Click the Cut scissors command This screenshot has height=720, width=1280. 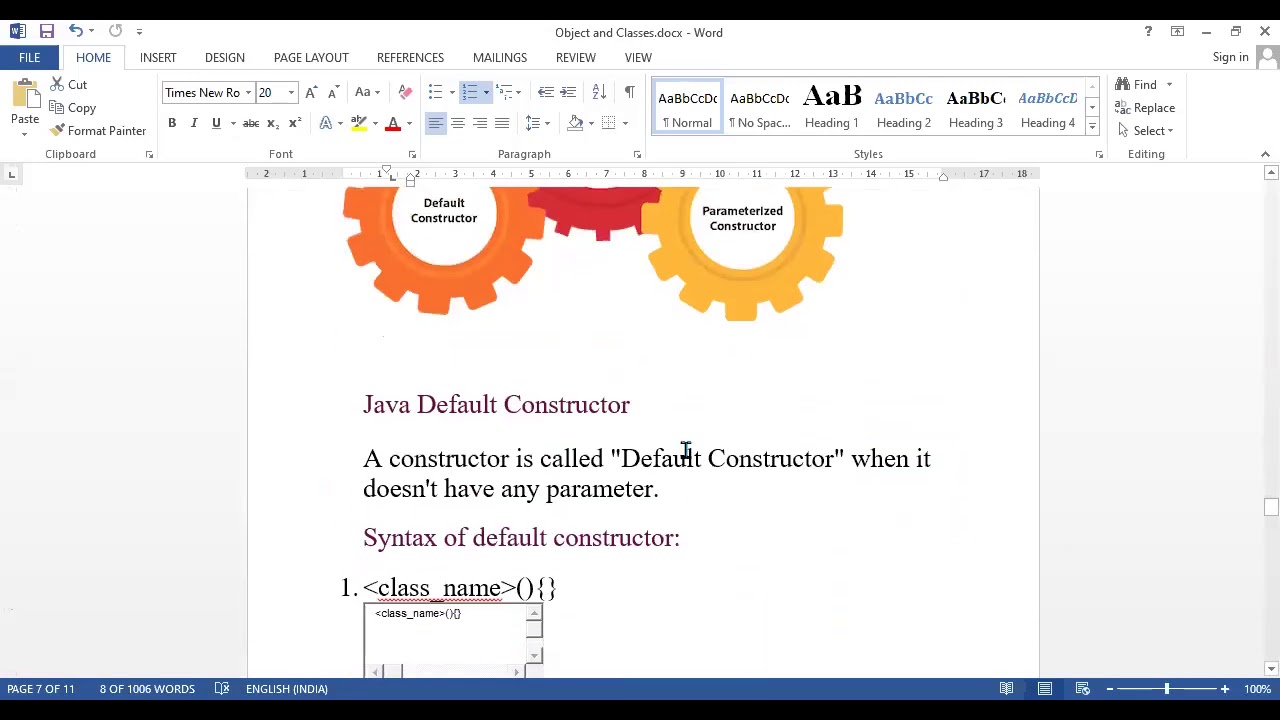pyautogui.click(x=69, y=85)
